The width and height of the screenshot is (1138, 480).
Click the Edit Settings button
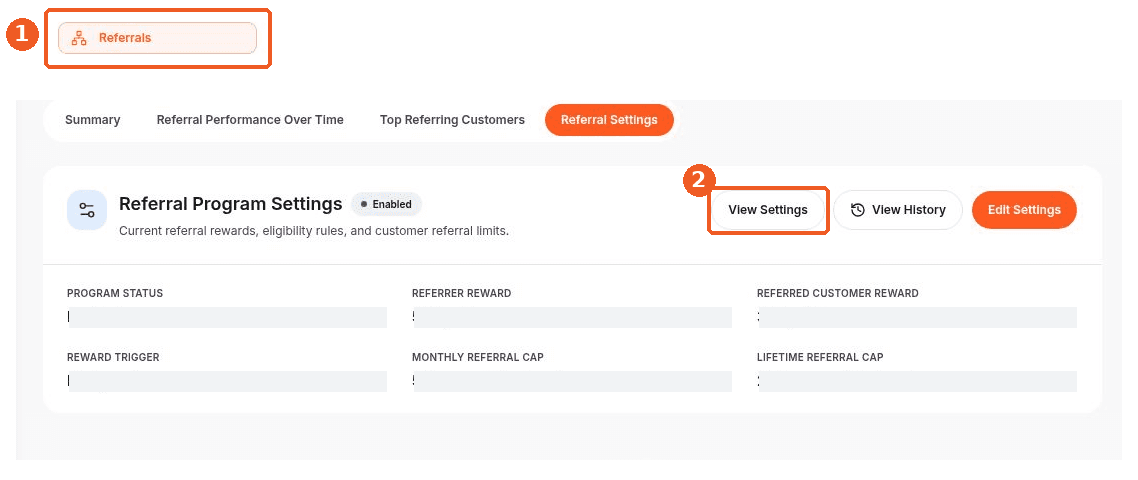coord(1024,210)
